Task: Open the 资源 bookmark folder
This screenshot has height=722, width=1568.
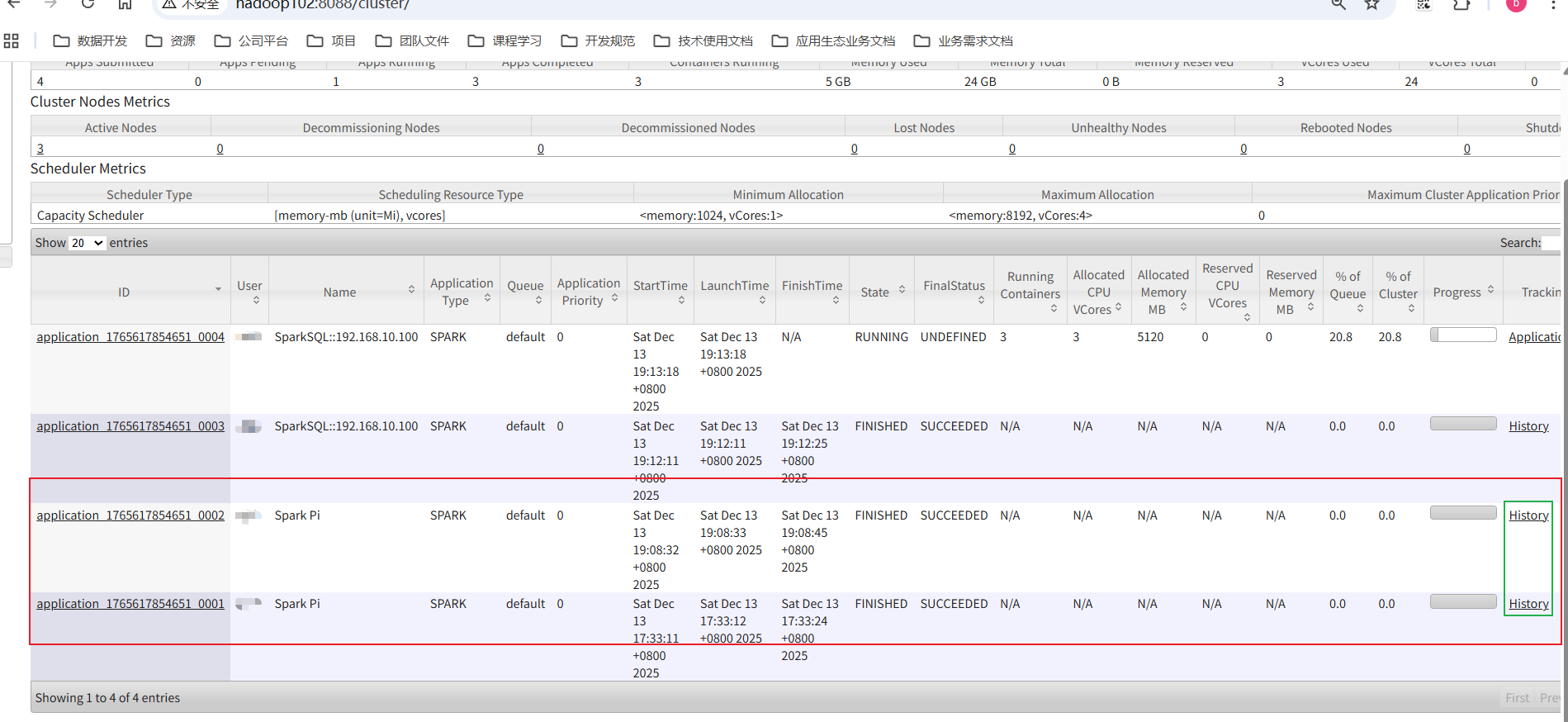Action: click(x=171, y=40)
